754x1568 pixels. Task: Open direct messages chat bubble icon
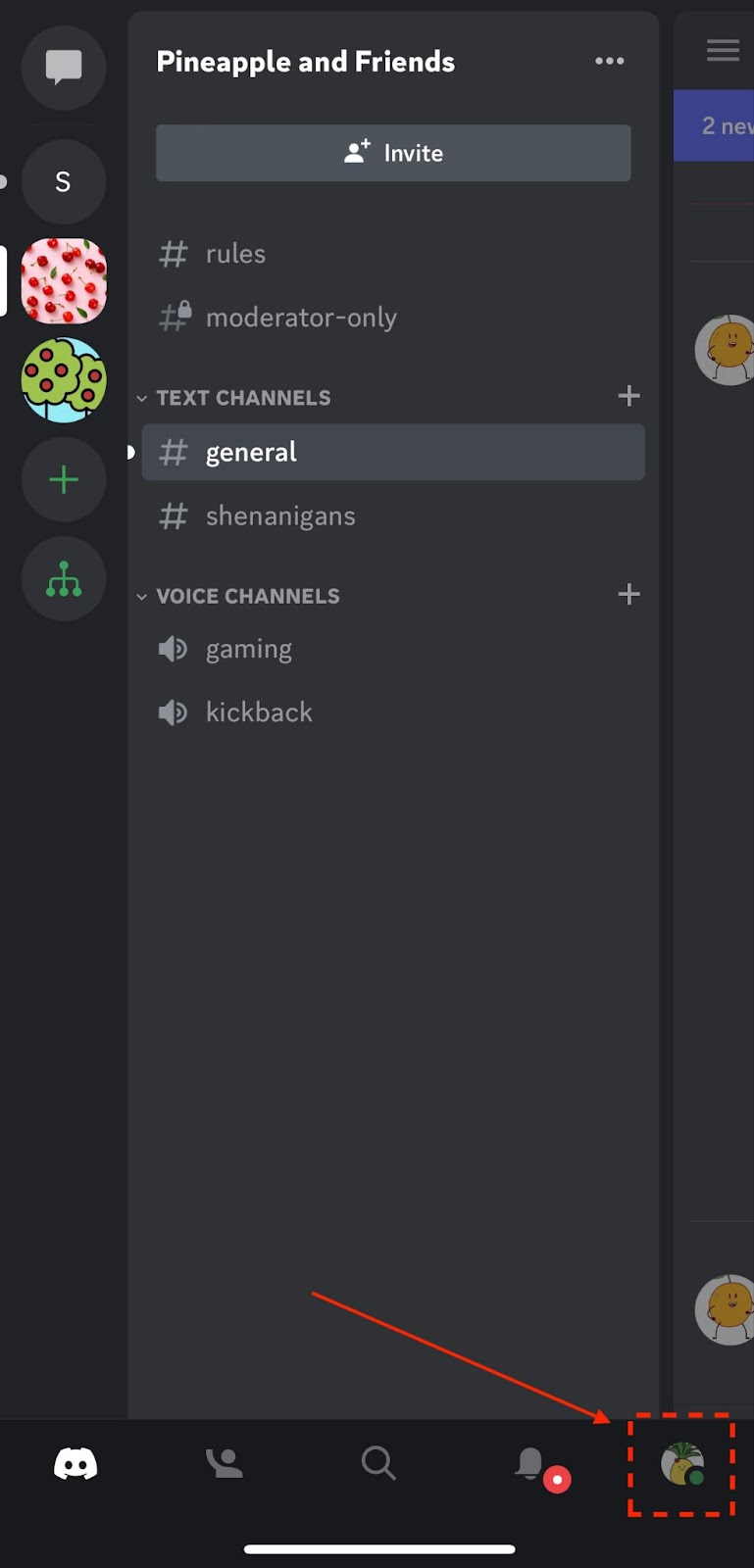pyautogui.click(x=63, y=68)
